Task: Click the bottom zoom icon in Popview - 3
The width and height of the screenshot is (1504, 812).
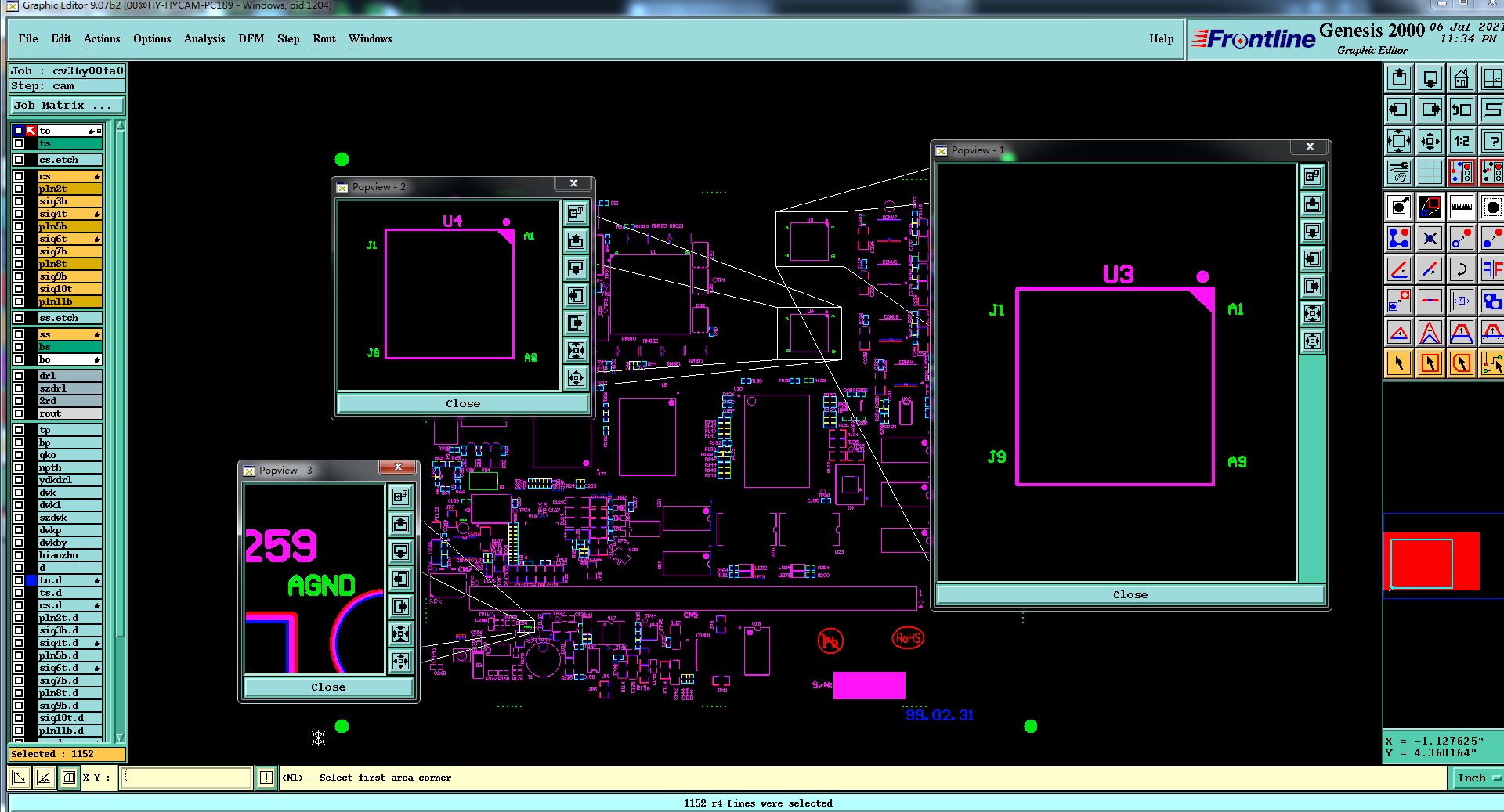Action: (400, 661)
